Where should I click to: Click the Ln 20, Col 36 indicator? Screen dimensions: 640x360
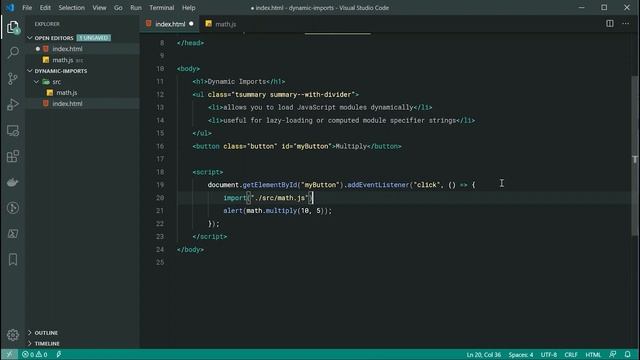click(x=484, y=355)
